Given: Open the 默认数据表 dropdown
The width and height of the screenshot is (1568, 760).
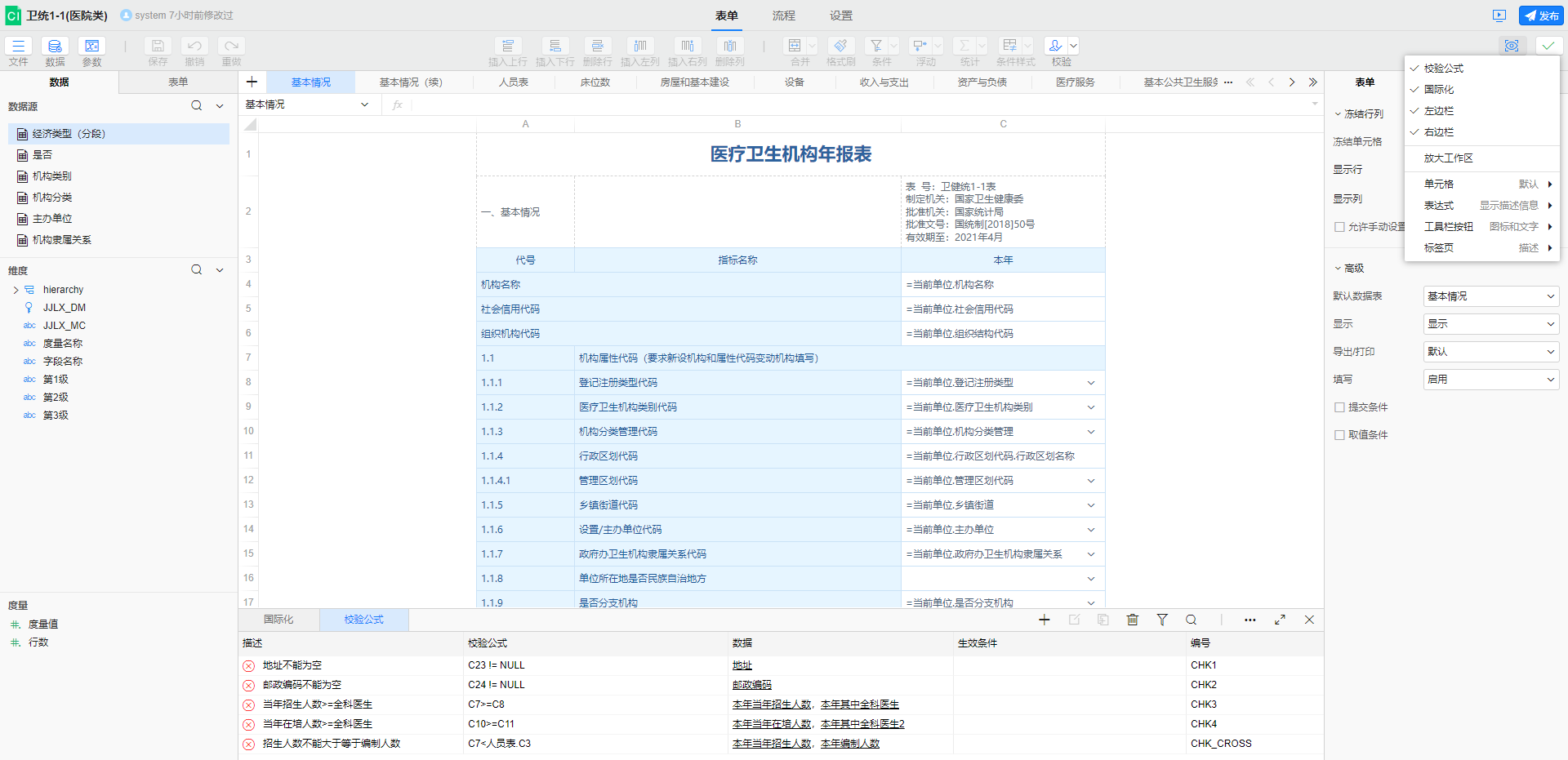Looking at the screenshot, I should click(1490, 296).
